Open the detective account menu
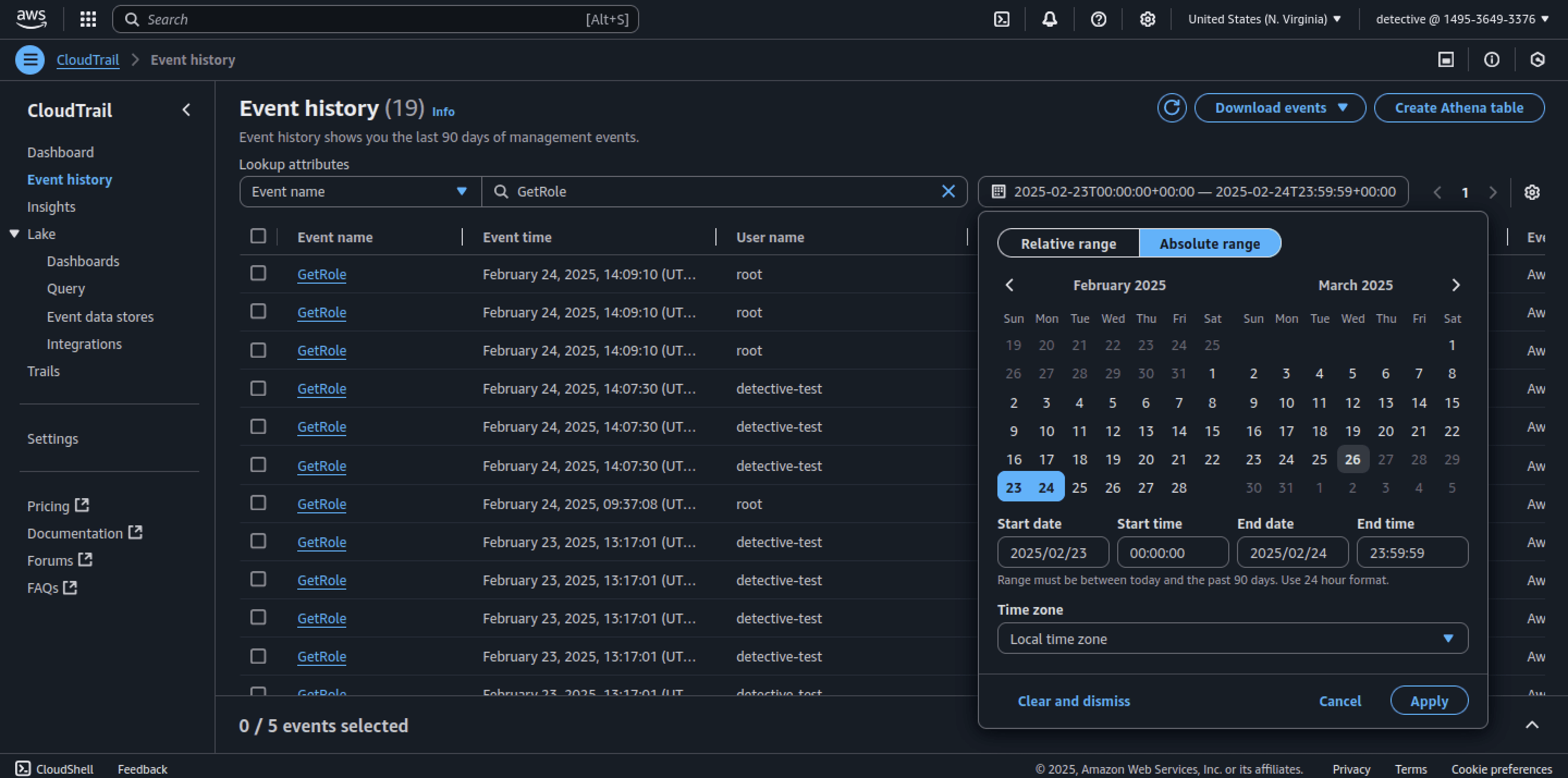 tap(1462, 20)
